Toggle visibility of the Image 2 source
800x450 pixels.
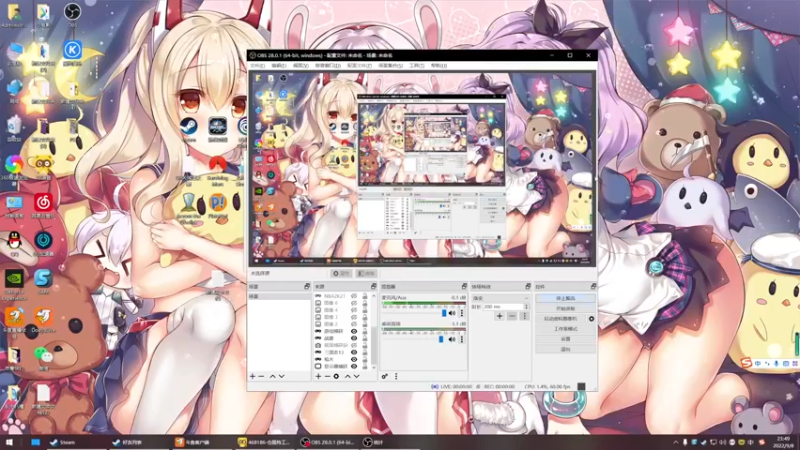coord(354,324)
